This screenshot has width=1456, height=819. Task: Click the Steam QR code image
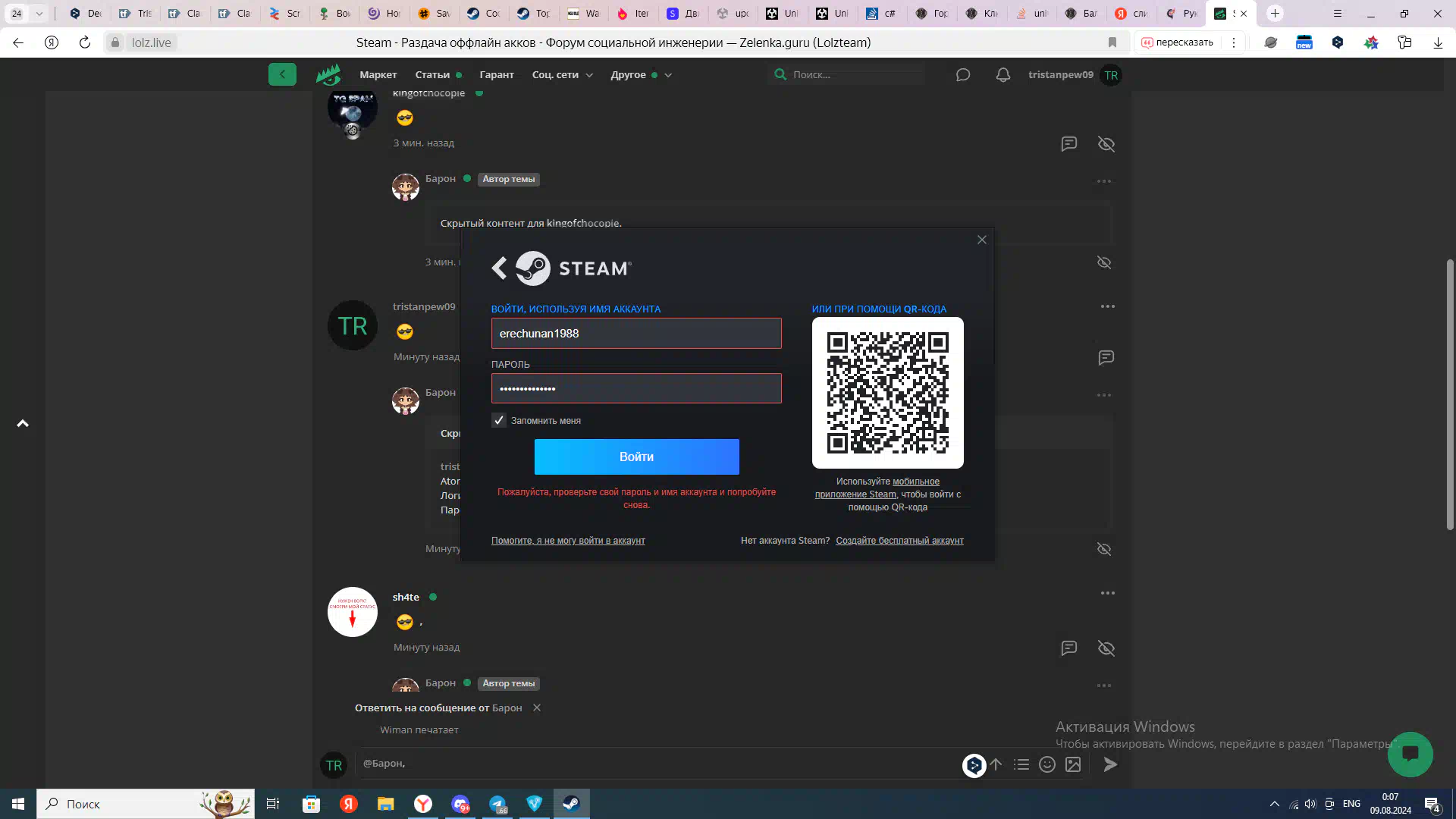click(x=888, y=393)
